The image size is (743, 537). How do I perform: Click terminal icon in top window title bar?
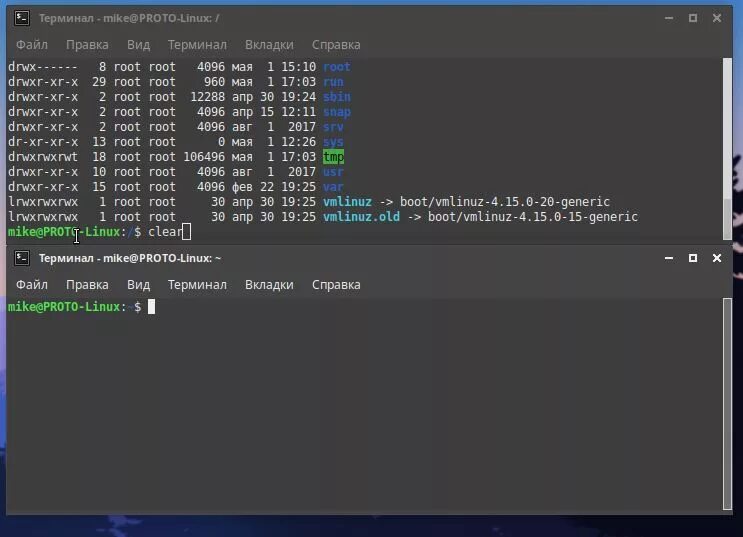[22, 18]
